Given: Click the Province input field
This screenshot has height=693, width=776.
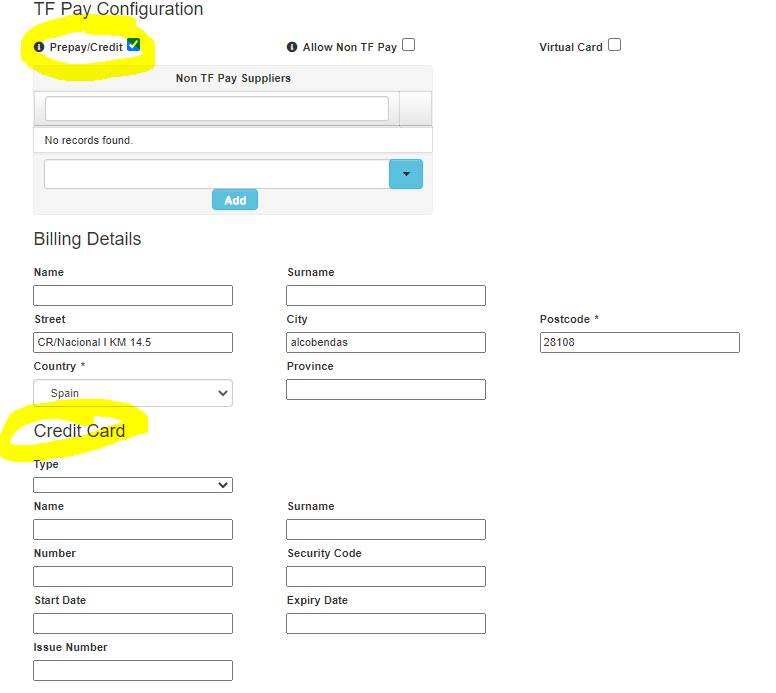Looking at the screenshot, I should click(386, 390).
